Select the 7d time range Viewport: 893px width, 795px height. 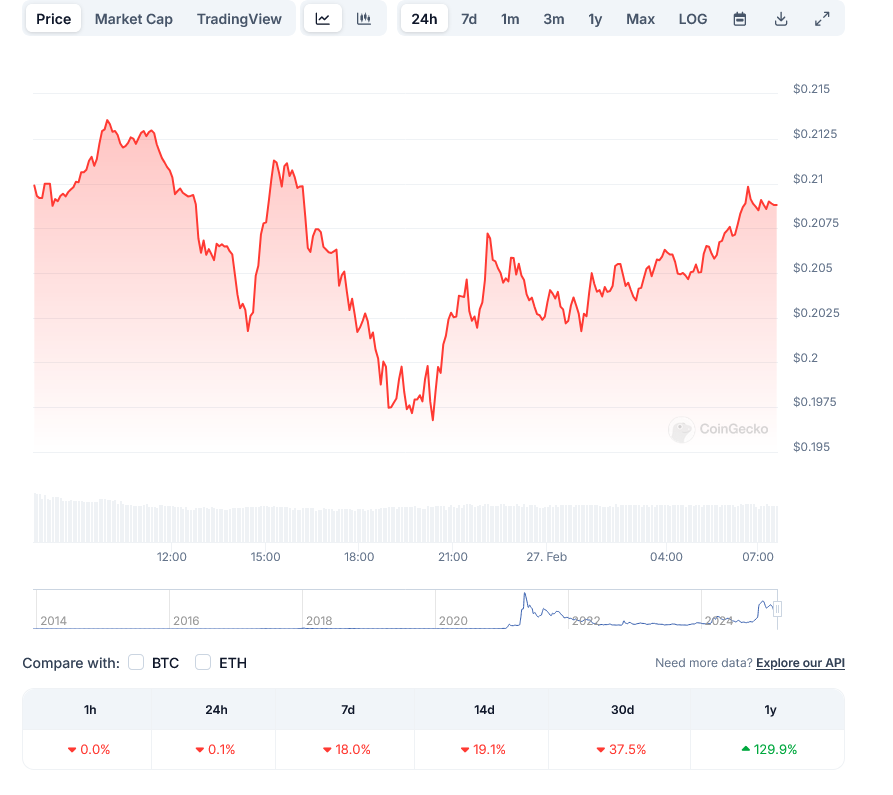click(469, 19)
